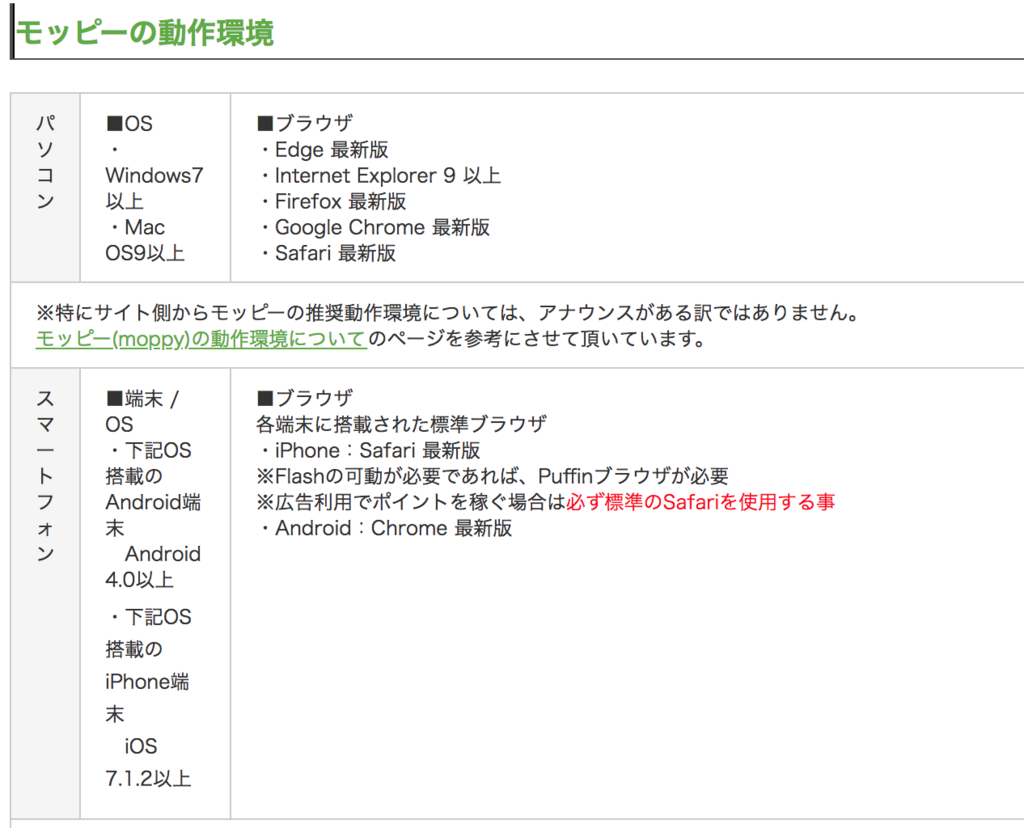Click the ※広告利用でポイントを稼ぐ場合は text
1024x828 pixels.
point(411,502)
